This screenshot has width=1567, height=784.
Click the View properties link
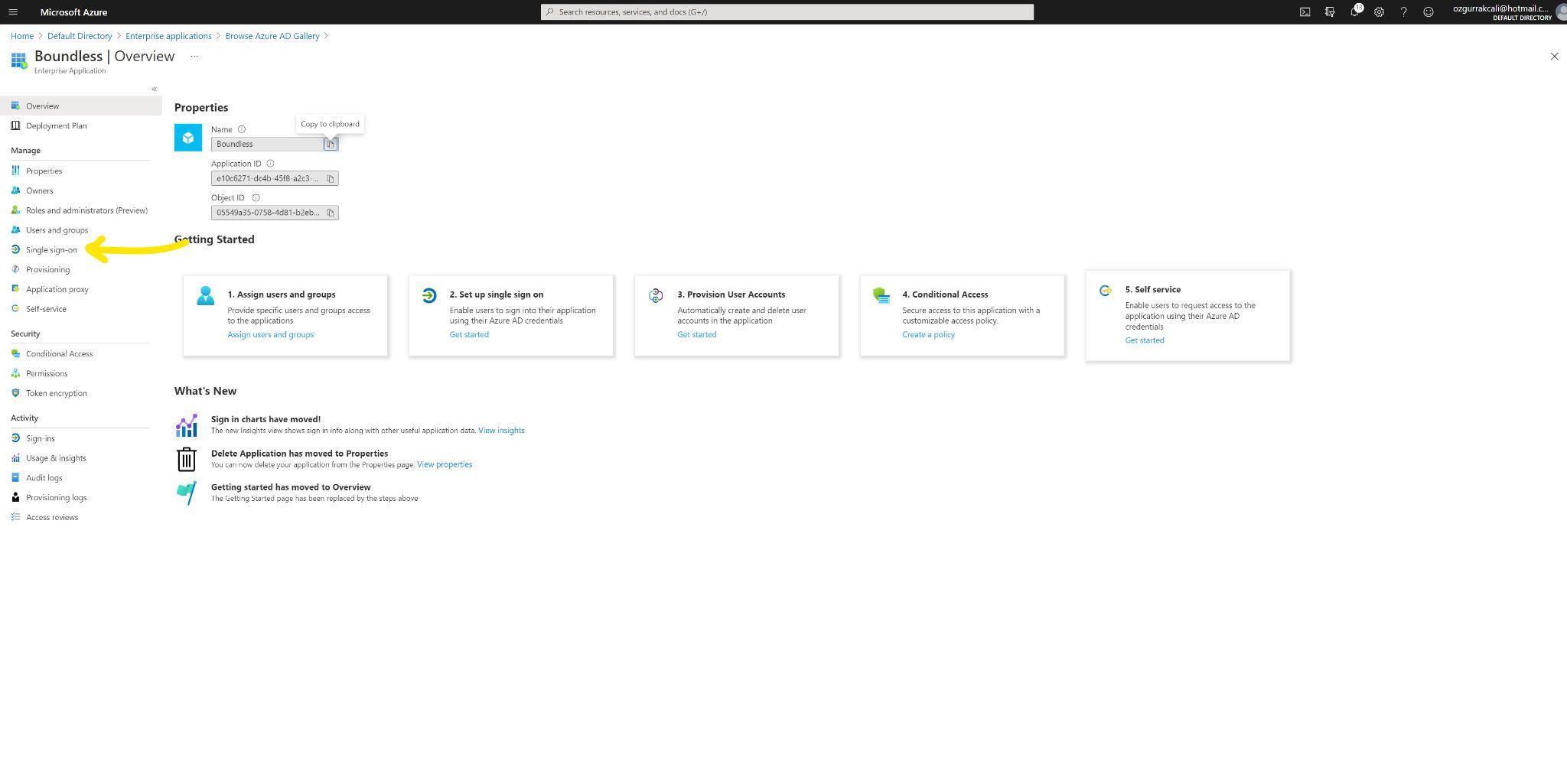pyautogui.click(x=445, y=464)
